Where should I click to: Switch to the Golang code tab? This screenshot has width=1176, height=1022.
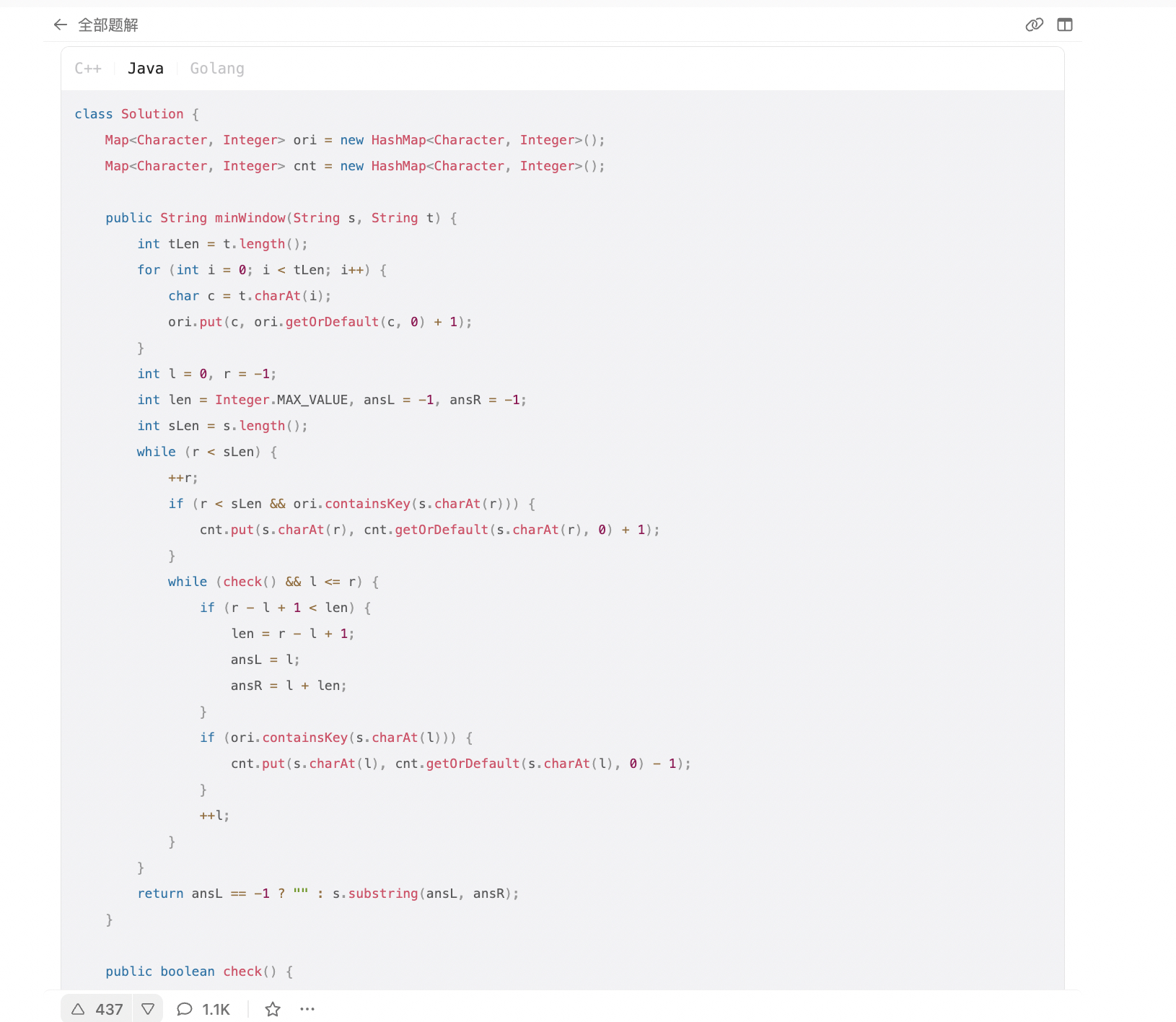coord(217,69)
